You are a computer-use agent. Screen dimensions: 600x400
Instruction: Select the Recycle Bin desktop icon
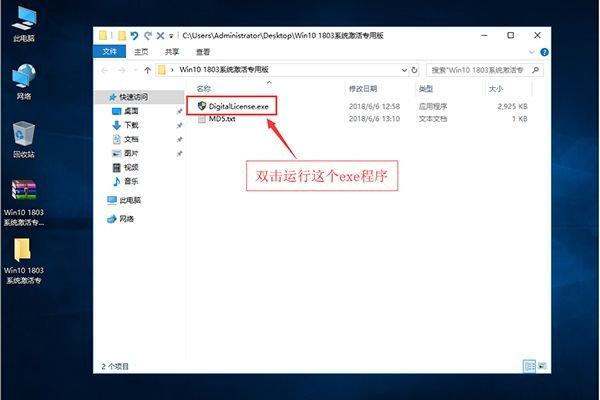[24, 139]
